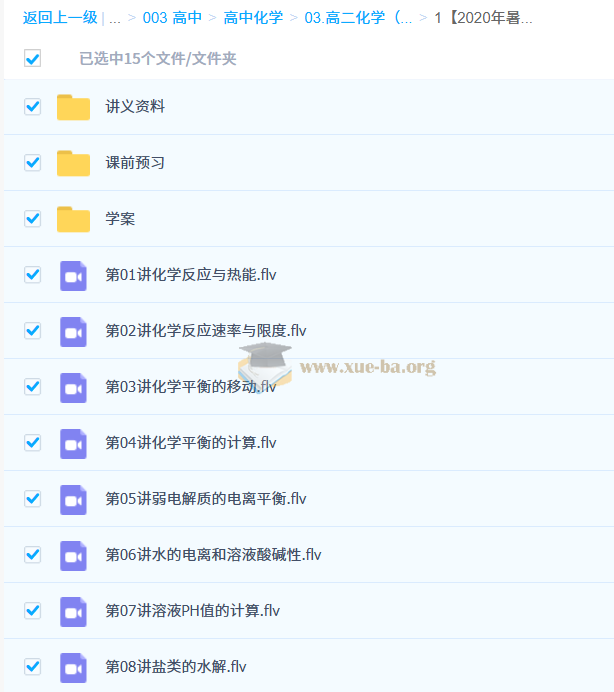Click video icon for 第08讲盐类的水解.flv

pos(73,667)
